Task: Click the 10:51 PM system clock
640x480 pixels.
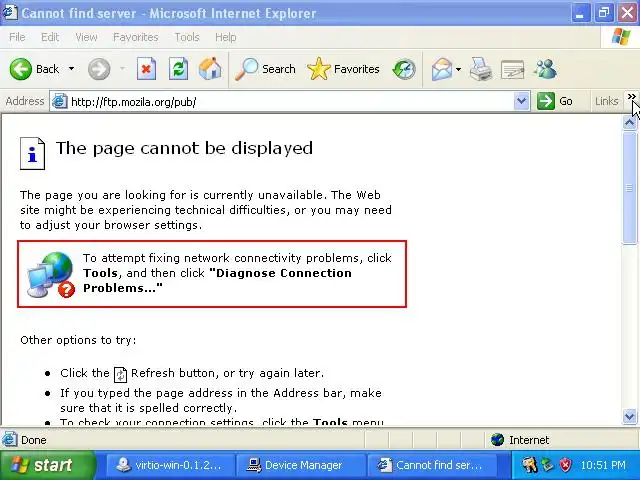Action: click(x=602, y=465)
